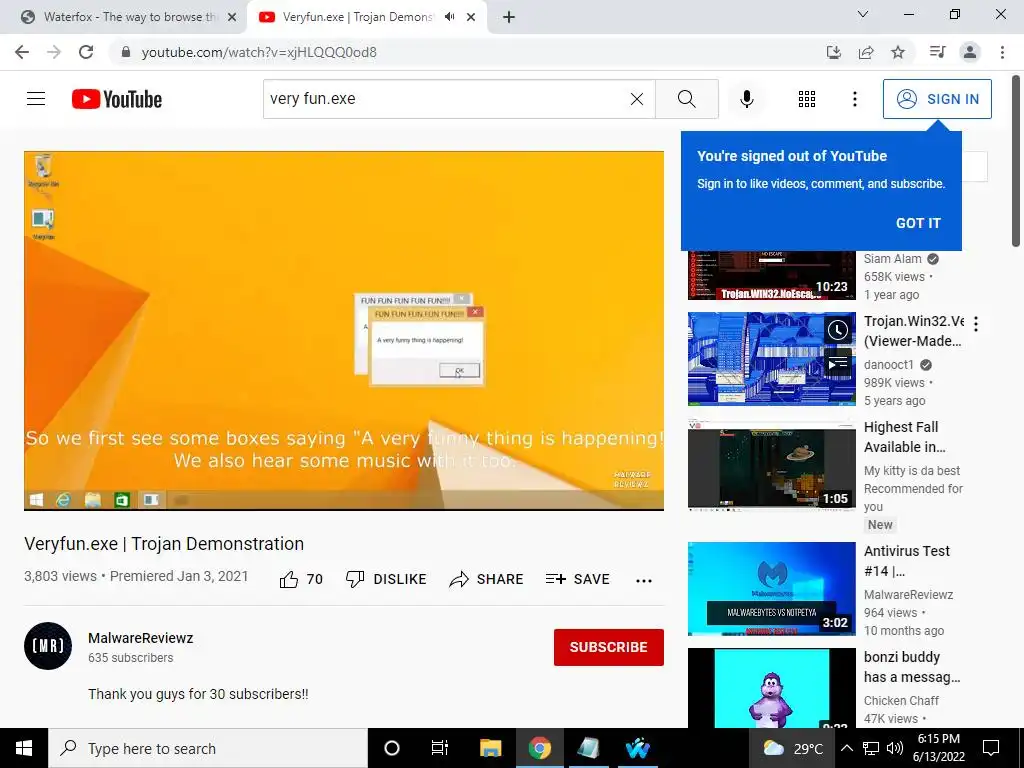Open the Highest Fall Available video title
Viewport: 1024px width, 768px height.
pyautogui.click(x=904, y=437)
